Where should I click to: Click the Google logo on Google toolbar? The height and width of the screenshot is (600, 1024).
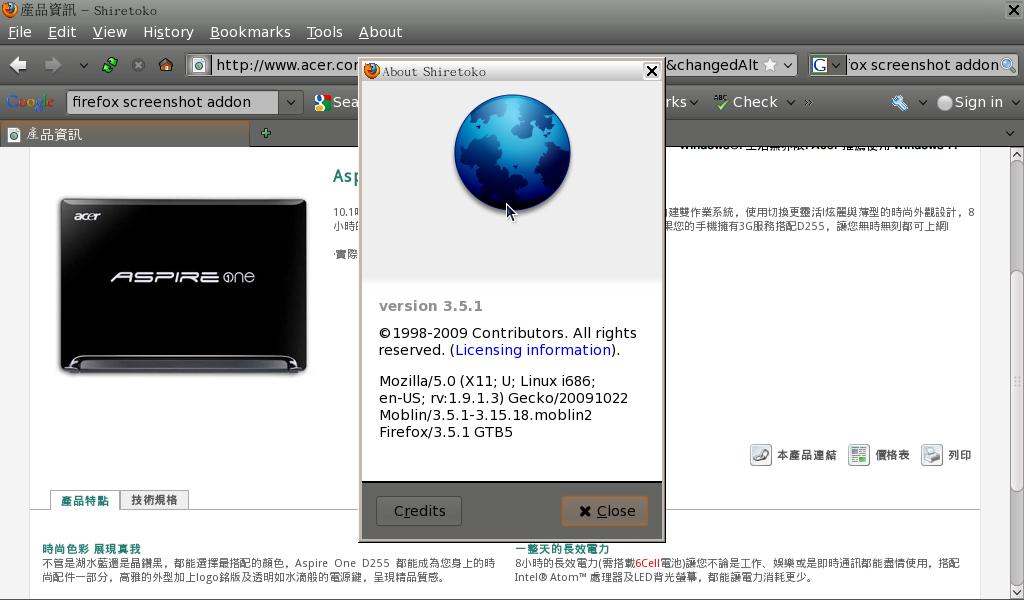point(30,102)
